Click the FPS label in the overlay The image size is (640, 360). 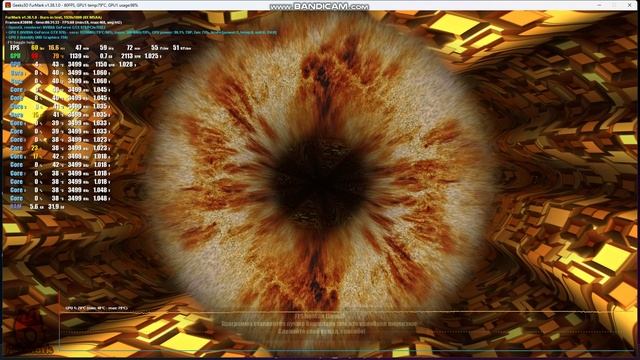coord(15,48)
